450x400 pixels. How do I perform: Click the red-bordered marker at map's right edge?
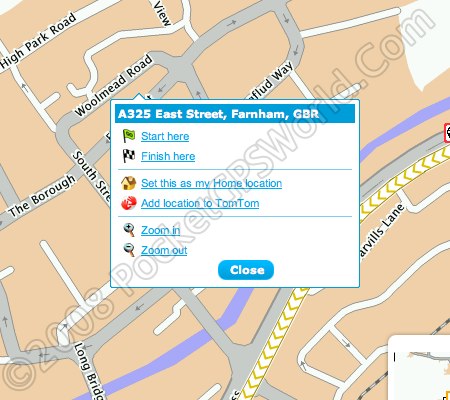click(447, 133)
